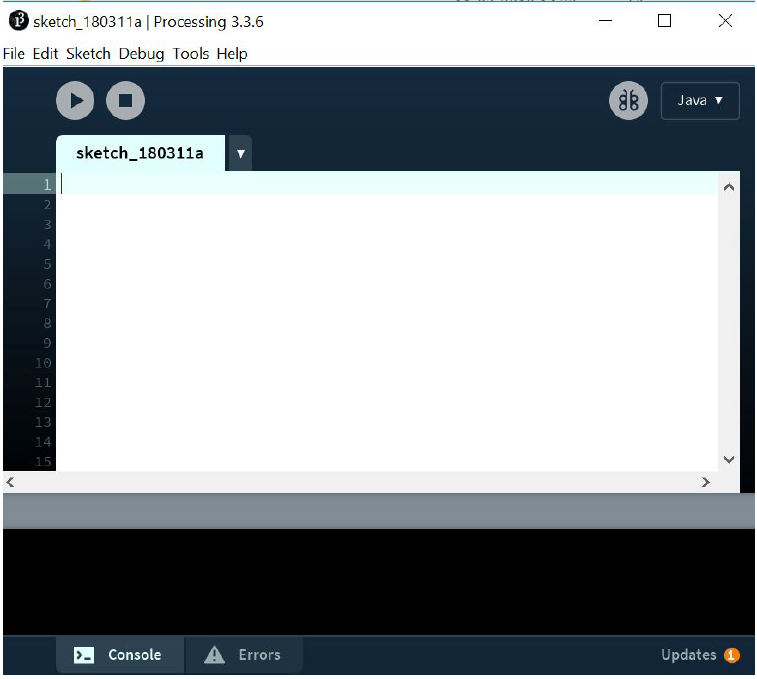The height and width of the screenshot is (679, 757).
Task: Switch to the Errors panel
Action: [x=244, y=655]
